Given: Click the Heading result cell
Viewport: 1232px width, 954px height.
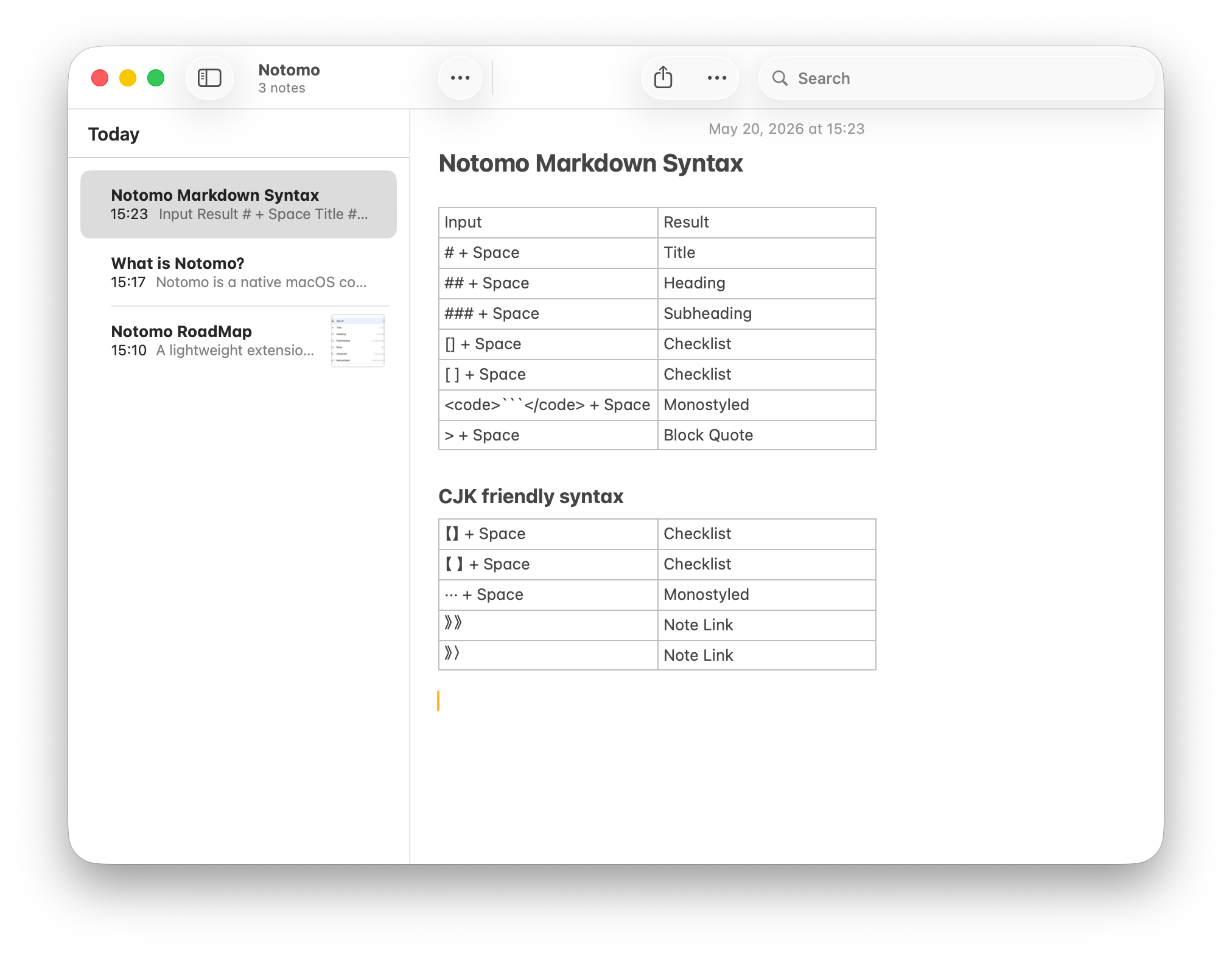Looking at the screenshot, I should point(767,284).
